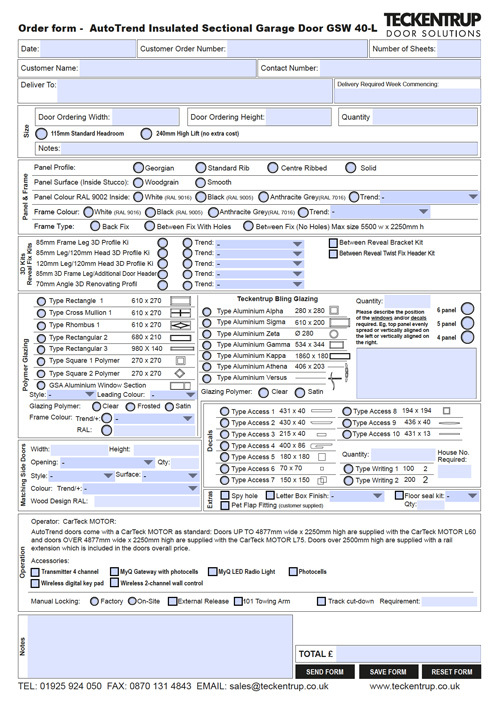Select Type Aluminium Alpha glazing
500x708 pixels.
(207, 312)
